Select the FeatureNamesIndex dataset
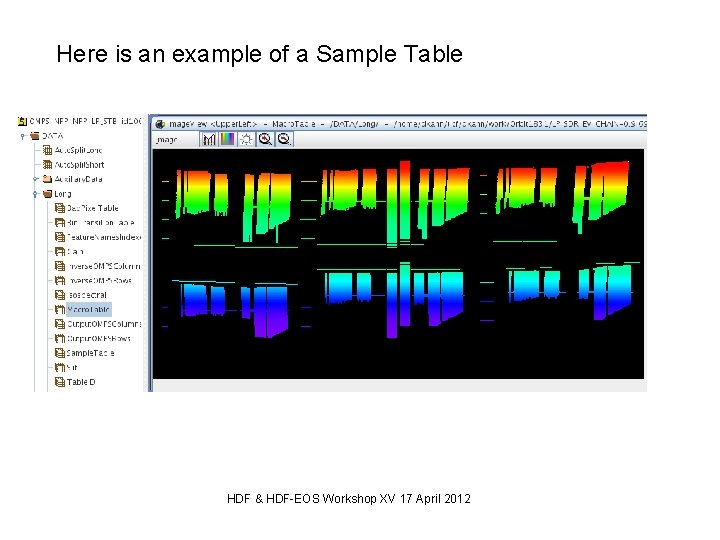Screen dimensions: 720x540 click(104, 237)
